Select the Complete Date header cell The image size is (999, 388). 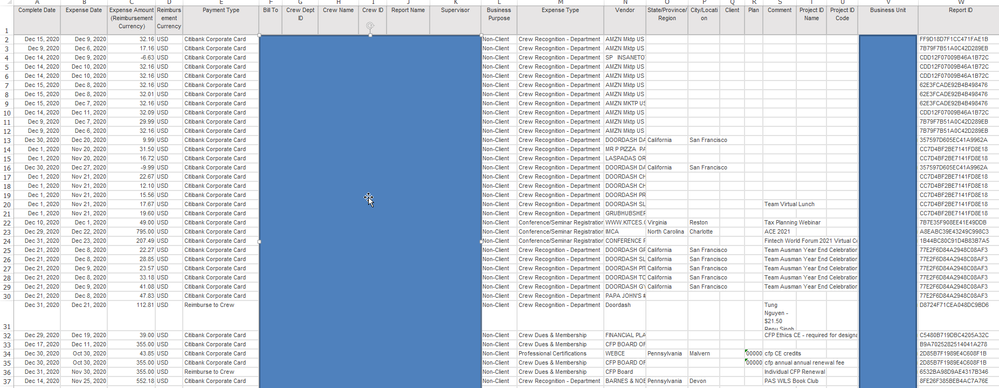coord(37,20)
